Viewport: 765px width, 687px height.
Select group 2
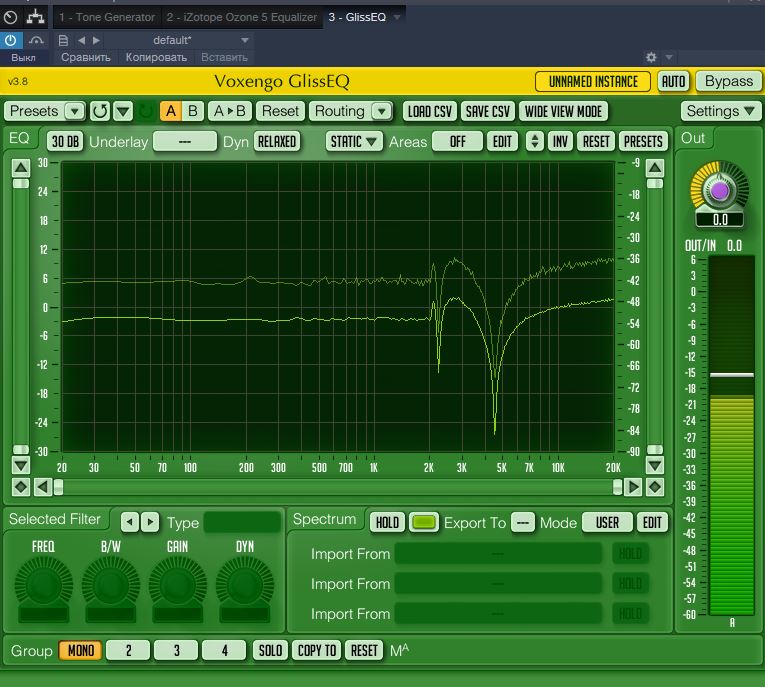click(128, 650)
